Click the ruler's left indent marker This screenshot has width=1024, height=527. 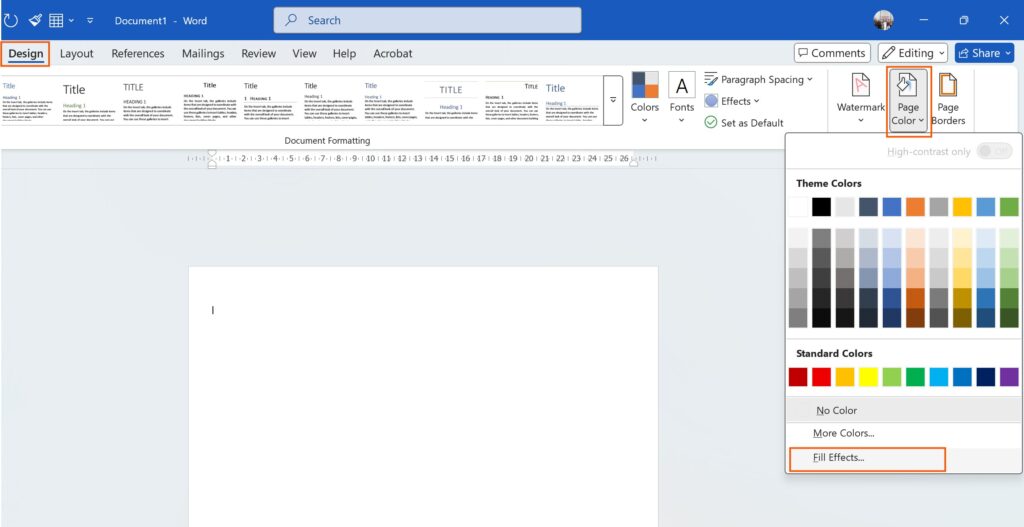click(x=212, y=159)
